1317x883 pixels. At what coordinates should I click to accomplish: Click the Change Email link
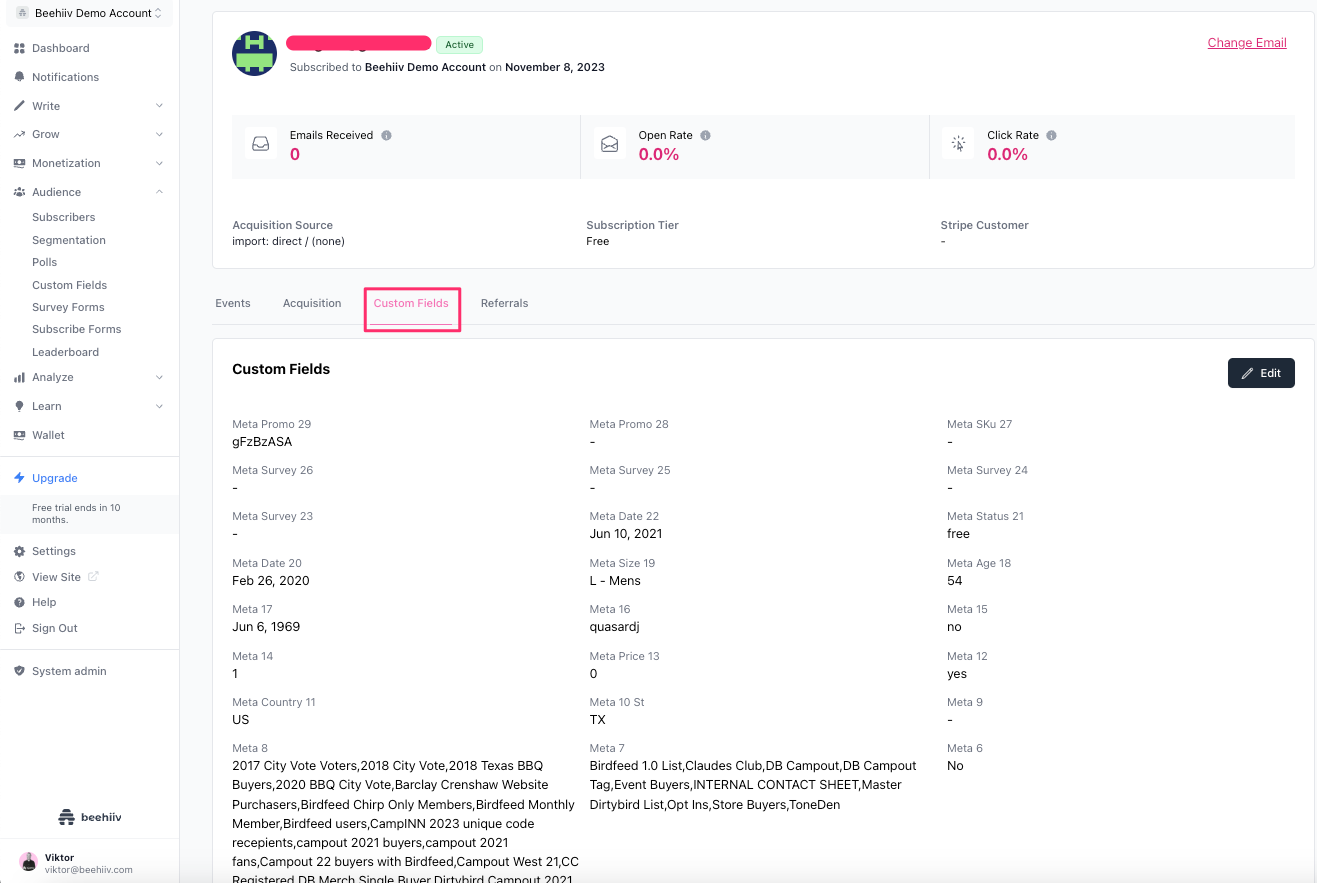tap(1247, 43)
